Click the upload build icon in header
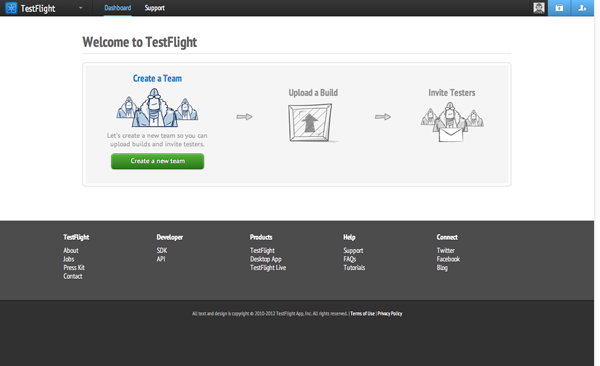This screenshot has width=600, height=366. coord(559,8)
